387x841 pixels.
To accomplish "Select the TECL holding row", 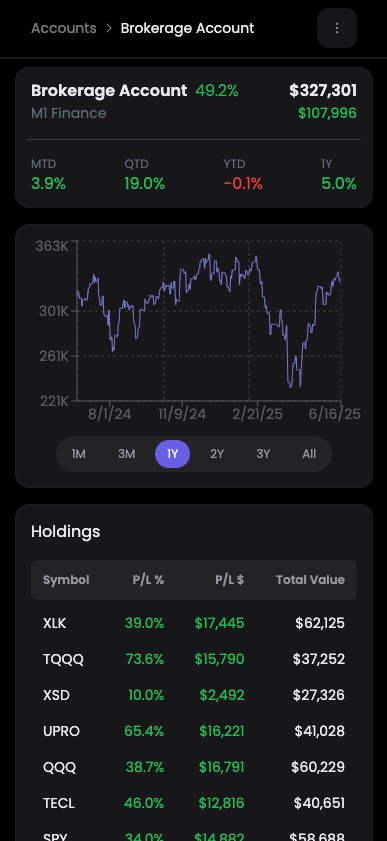I will (x=194, y=803).
